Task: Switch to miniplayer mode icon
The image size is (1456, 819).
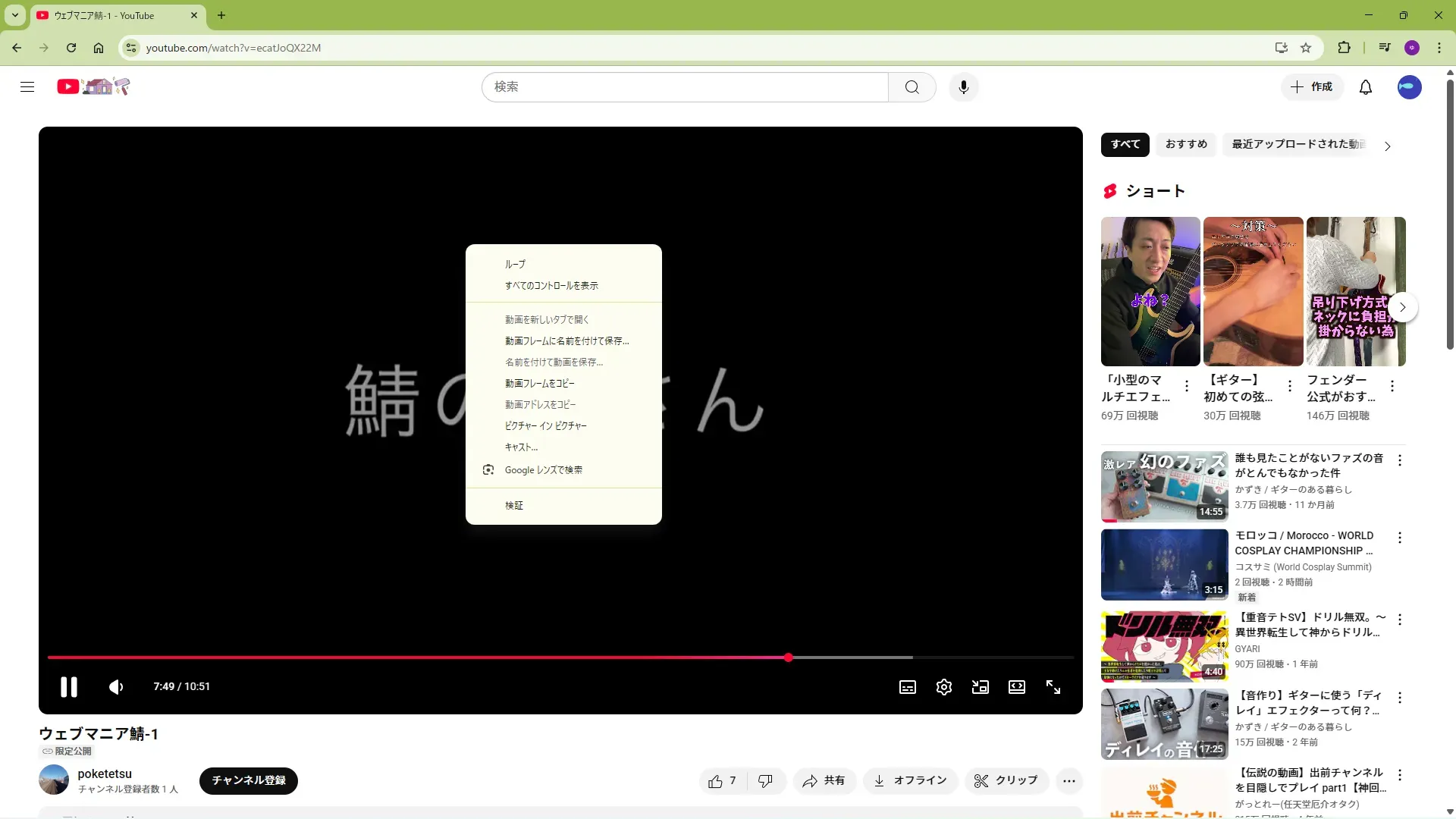Action: pos(981,687)
